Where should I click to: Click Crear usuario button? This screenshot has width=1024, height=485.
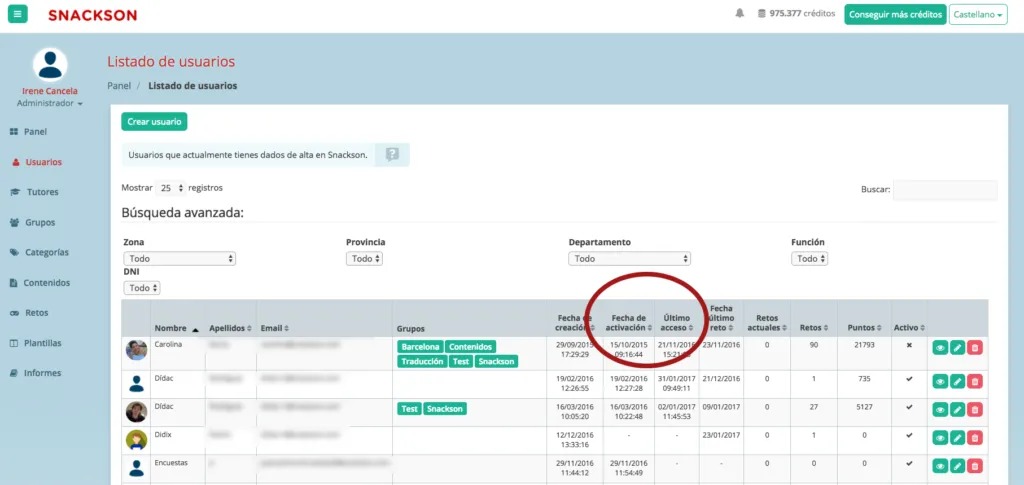155,121
